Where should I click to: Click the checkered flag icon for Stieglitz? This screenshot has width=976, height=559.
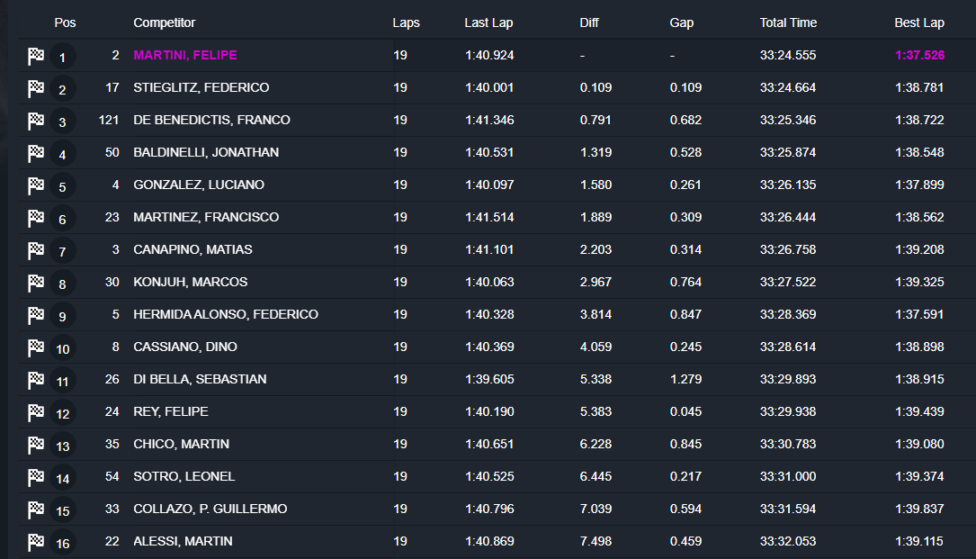pyautogui.click(x=36, y=89)
